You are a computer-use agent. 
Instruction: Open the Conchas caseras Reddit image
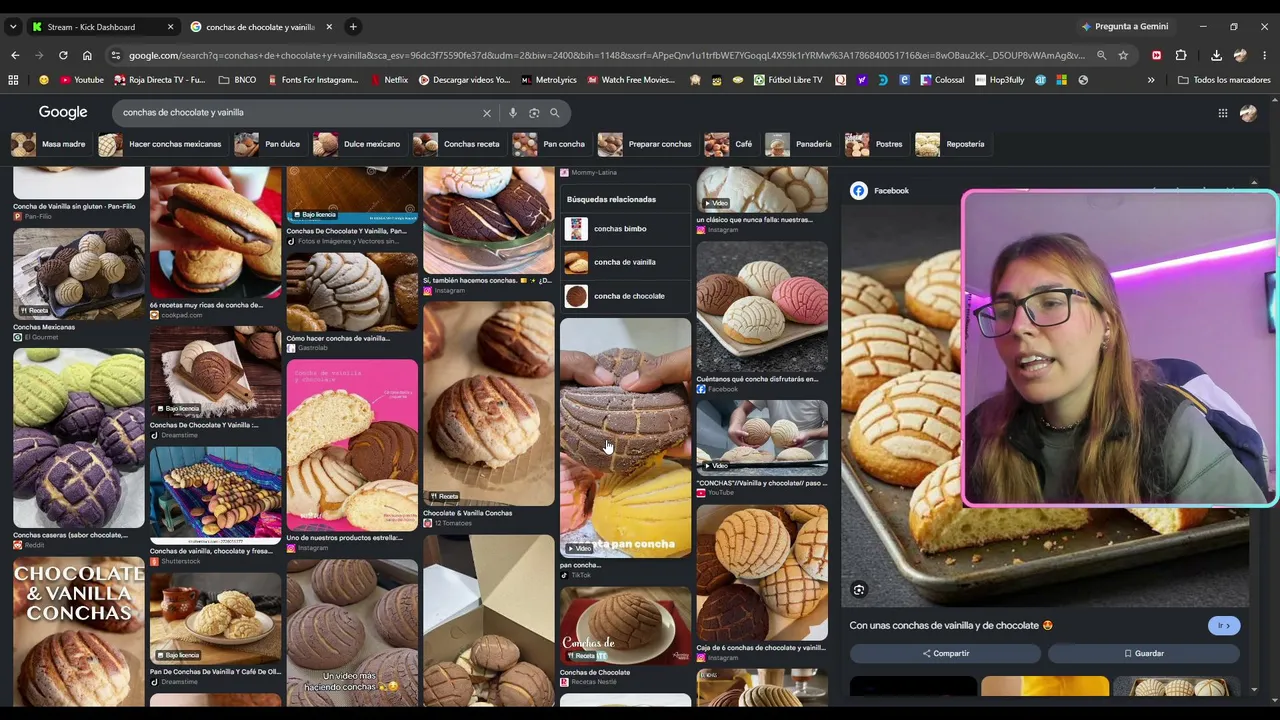[x=79, y=438]
